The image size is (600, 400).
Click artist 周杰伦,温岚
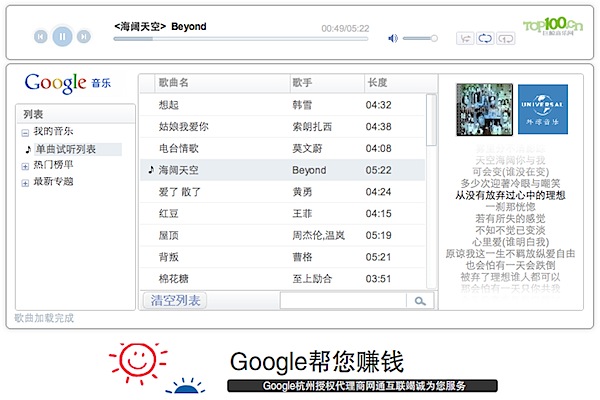[318, 235]
